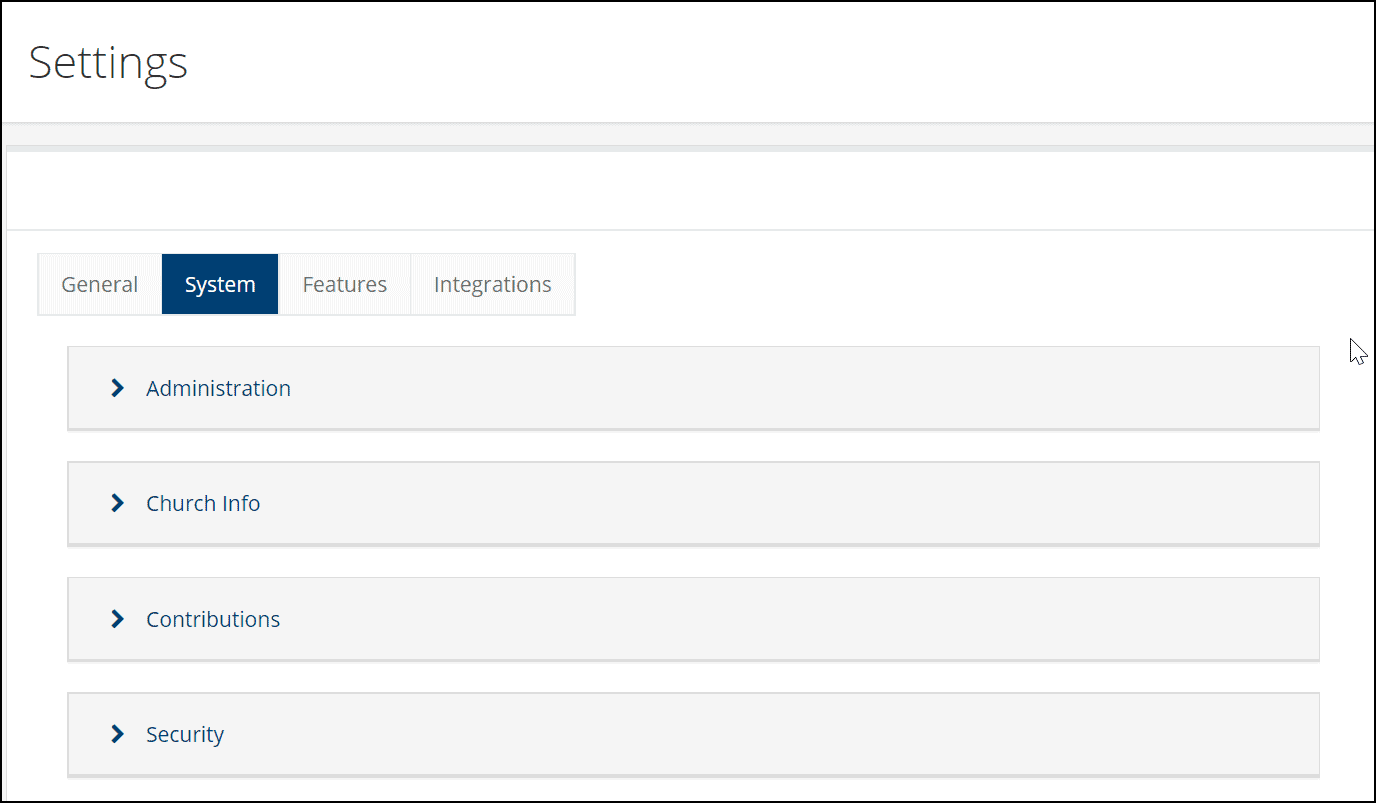Viewport: 1376px width, 803px height.
Task: Go to the Integrations tab
Action: point(493,284)
